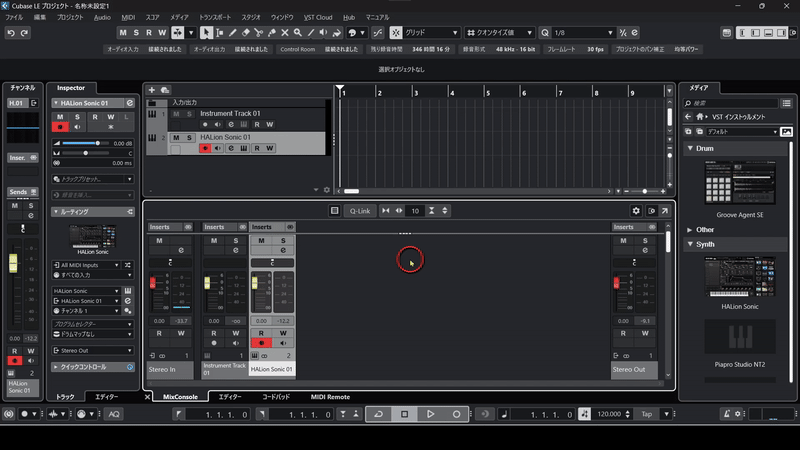Click the Q-Link button

360,211
